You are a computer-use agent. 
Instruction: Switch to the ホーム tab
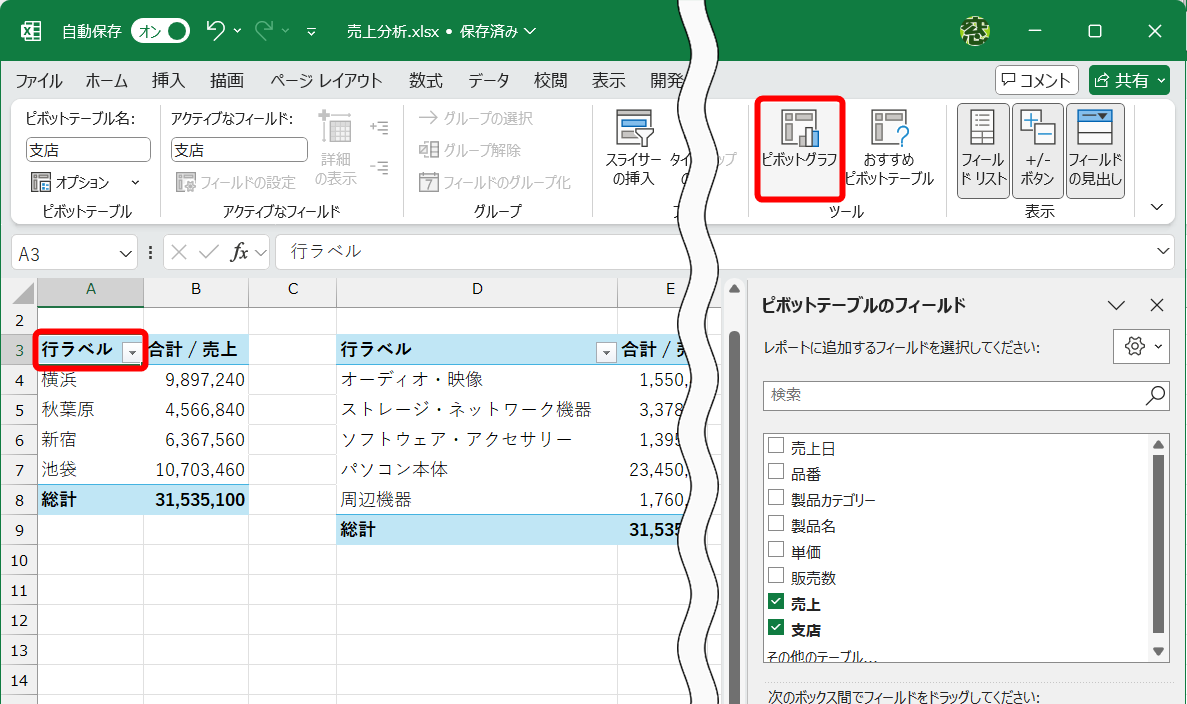[106, 80]
